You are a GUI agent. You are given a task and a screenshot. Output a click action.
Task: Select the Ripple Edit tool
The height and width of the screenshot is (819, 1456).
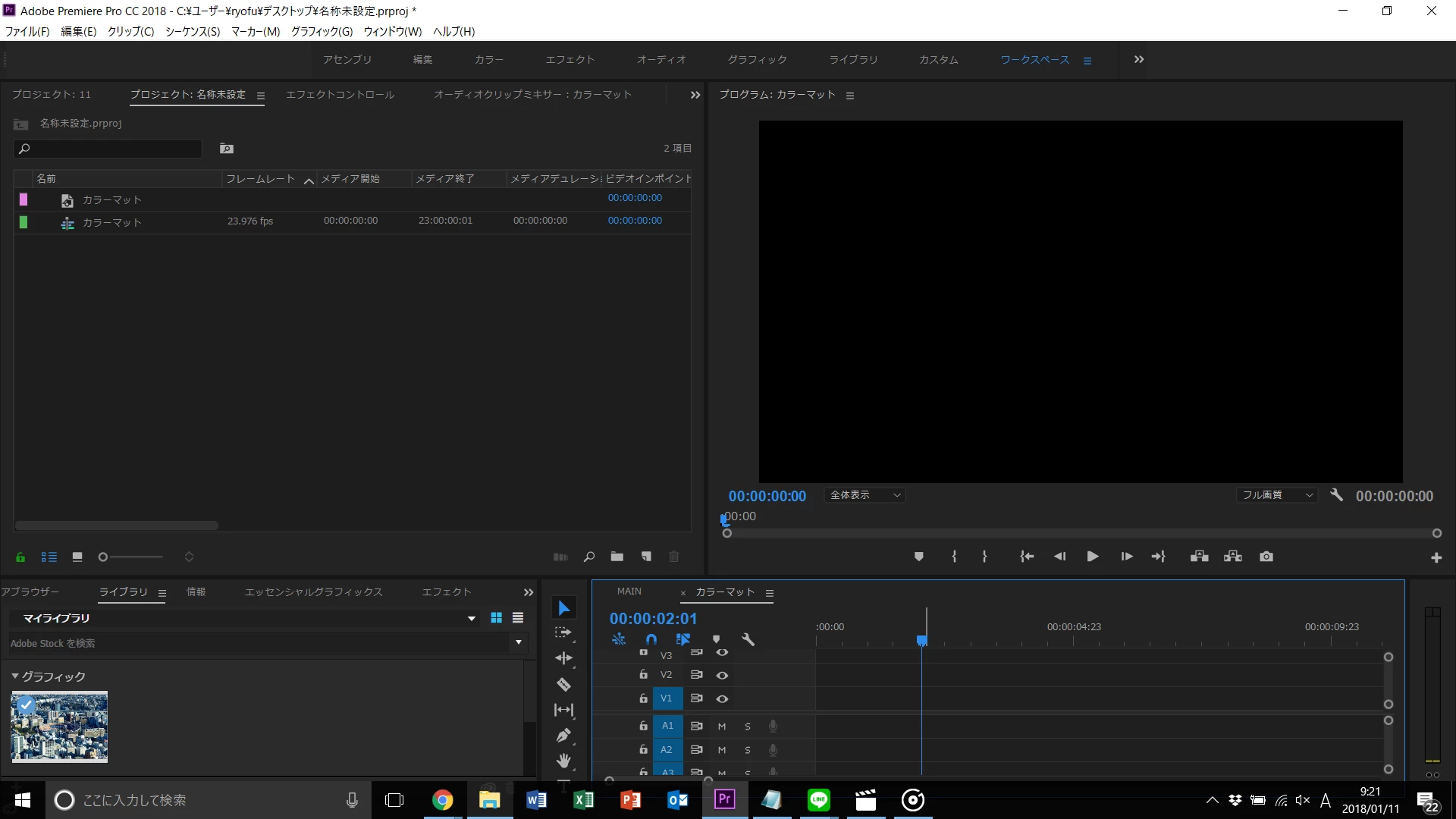(x=563, y=658)
